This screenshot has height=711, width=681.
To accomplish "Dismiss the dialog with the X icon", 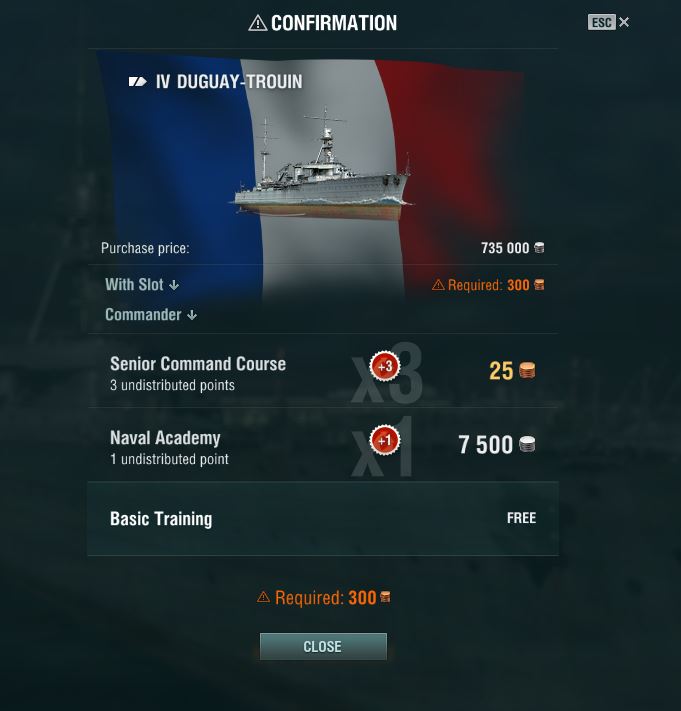I will coord(624,22).
